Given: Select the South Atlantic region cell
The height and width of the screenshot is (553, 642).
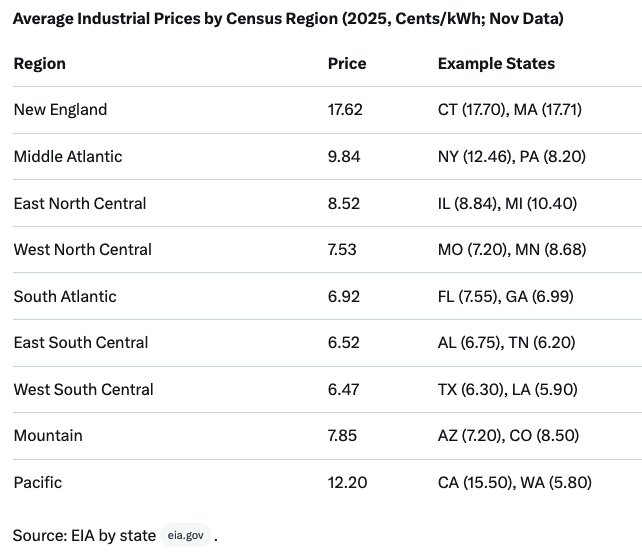Looking at the screenshot, I should [x=65, y=296].
